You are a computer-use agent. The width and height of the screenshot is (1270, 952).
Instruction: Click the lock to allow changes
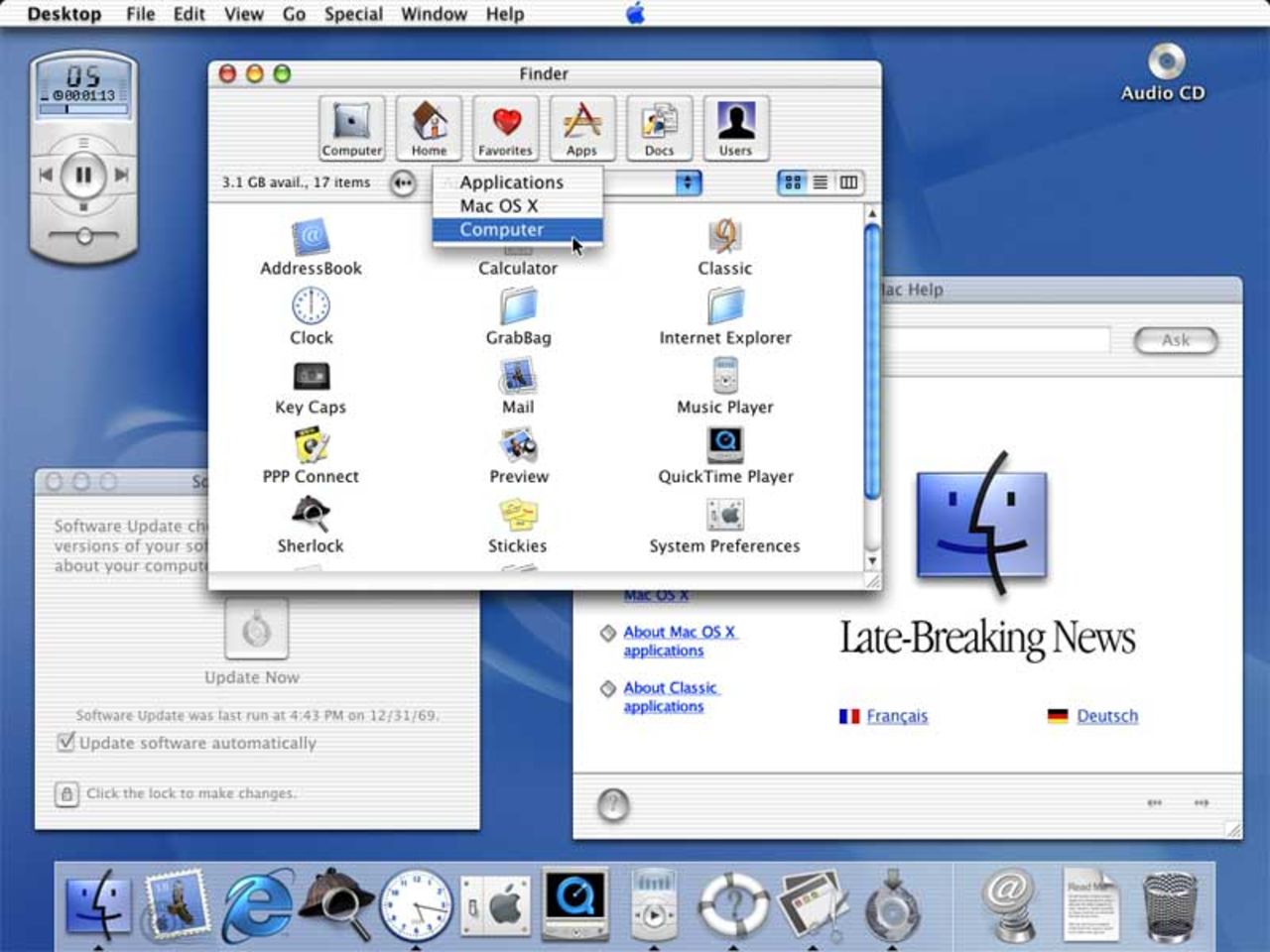pyautogui.click(x=66, y=793)
